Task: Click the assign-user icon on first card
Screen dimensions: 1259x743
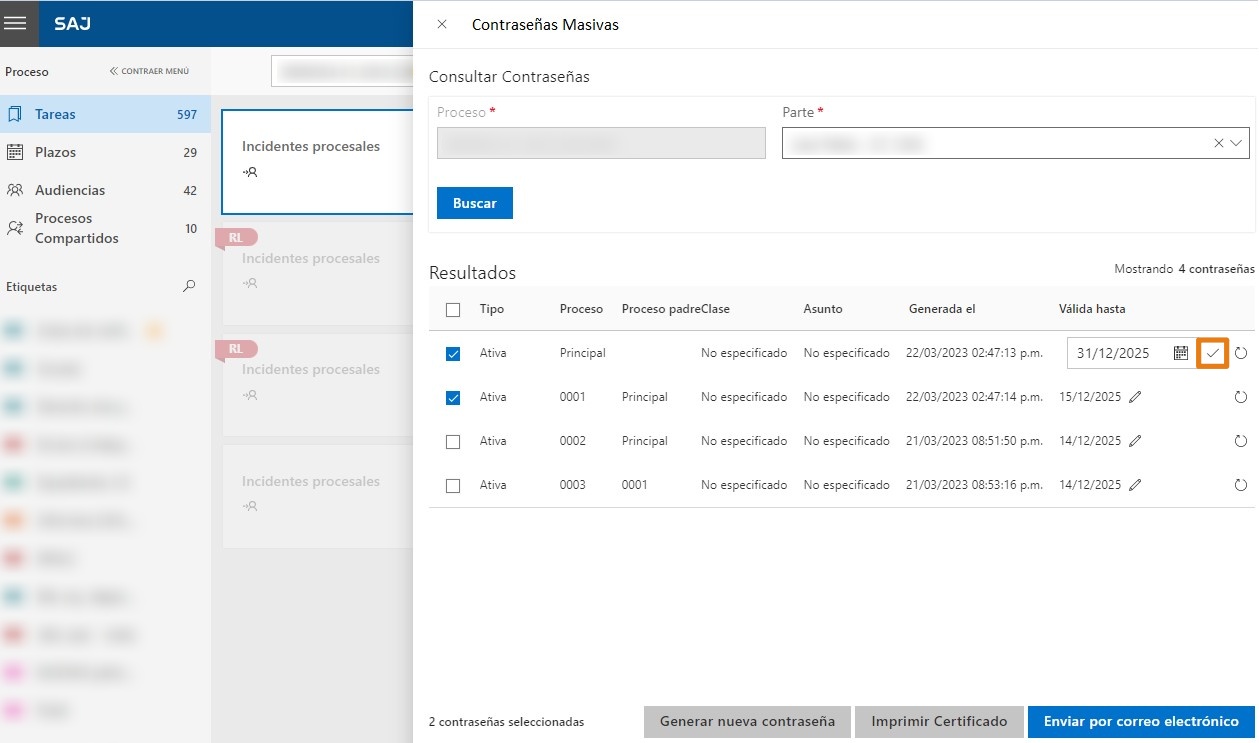Action: (250, 172)
